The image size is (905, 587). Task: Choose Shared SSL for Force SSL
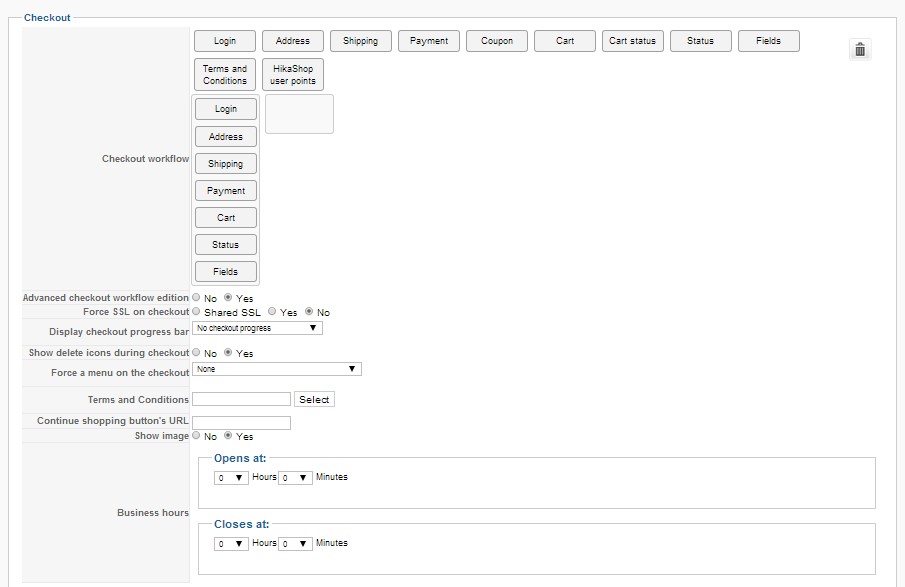196,312
